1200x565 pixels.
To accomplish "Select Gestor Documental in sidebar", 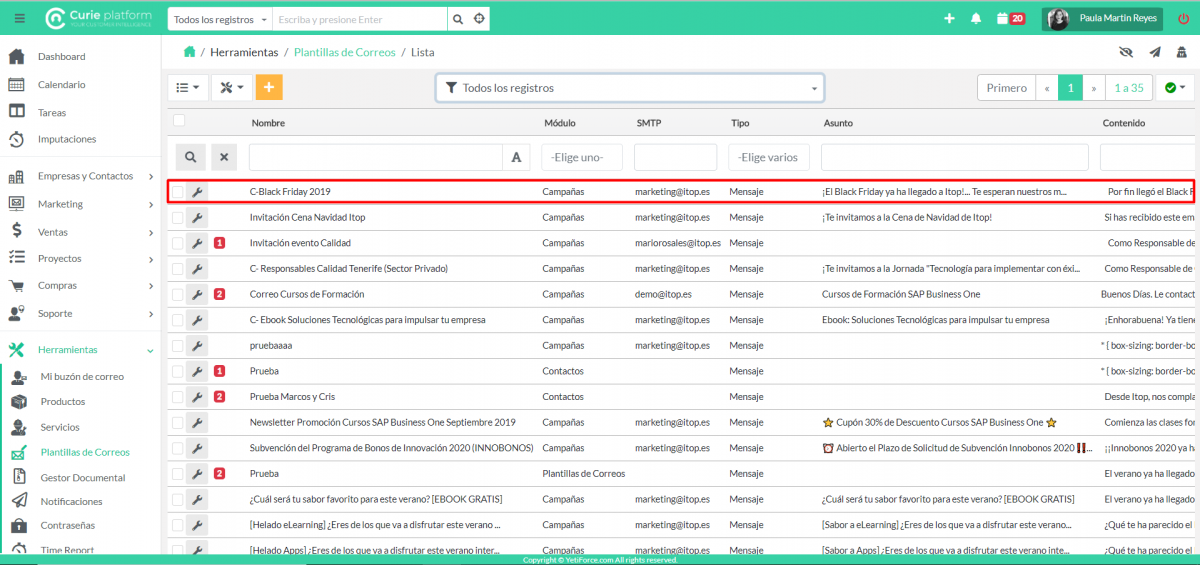I will 83,478.
